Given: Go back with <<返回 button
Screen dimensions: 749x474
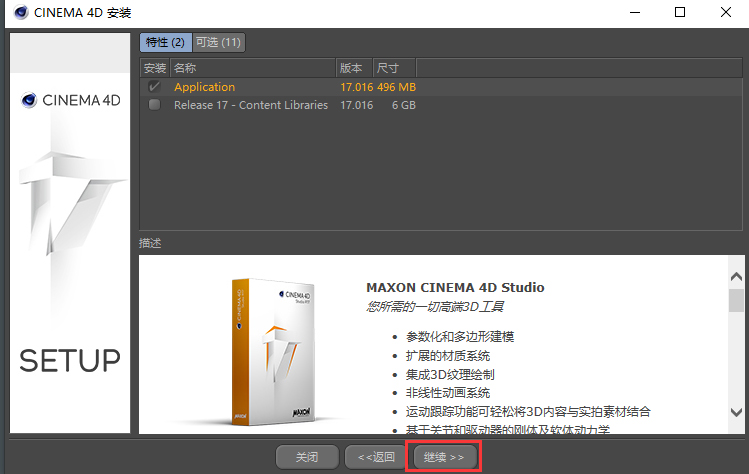Looking at the screenshot, I should click(376, 457).
